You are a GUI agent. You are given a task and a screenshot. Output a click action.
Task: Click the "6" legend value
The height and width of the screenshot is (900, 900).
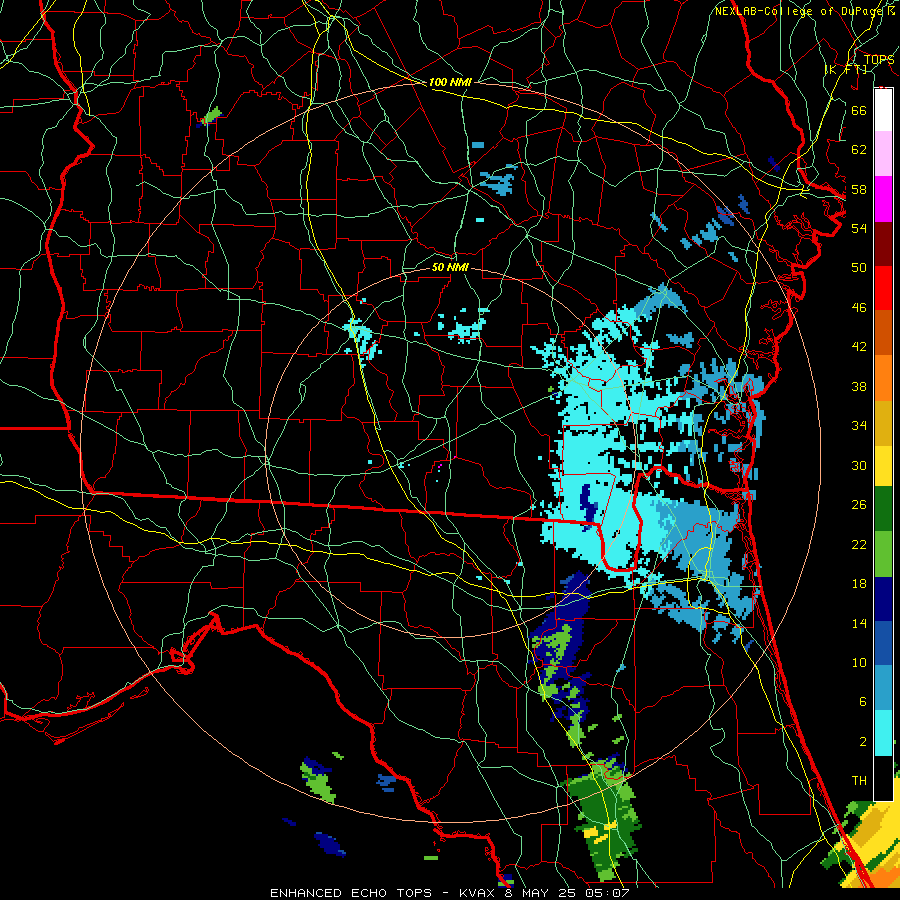point(862,702)
